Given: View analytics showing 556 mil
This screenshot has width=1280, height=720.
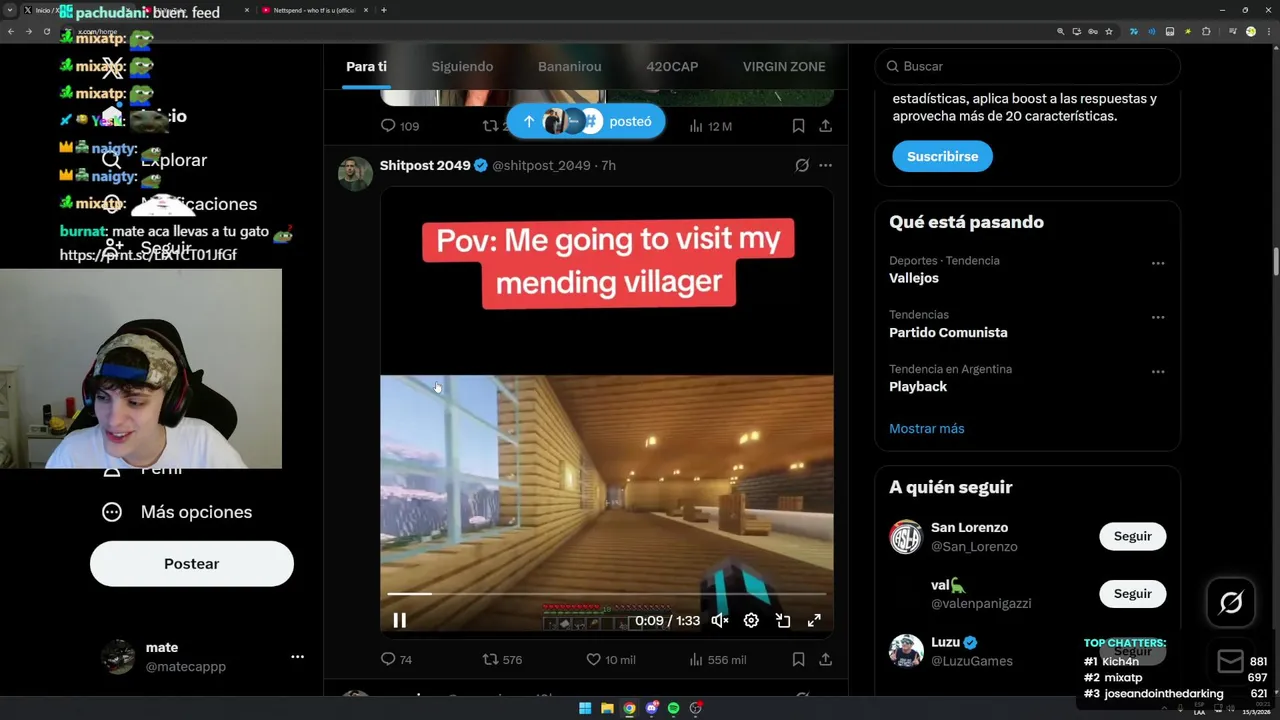Looking at the screenshot, I should 717,659.
